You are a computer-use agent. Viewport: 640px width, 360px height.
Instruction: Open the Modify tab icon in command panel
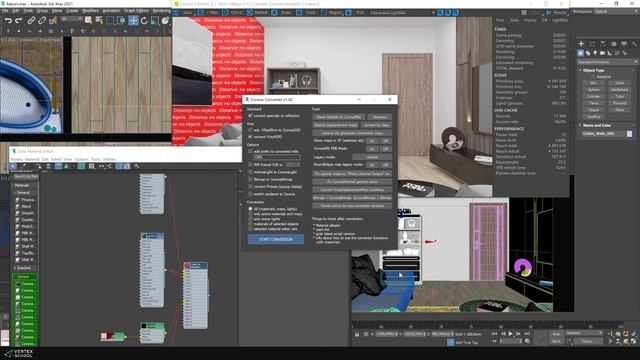click(592, 44)
